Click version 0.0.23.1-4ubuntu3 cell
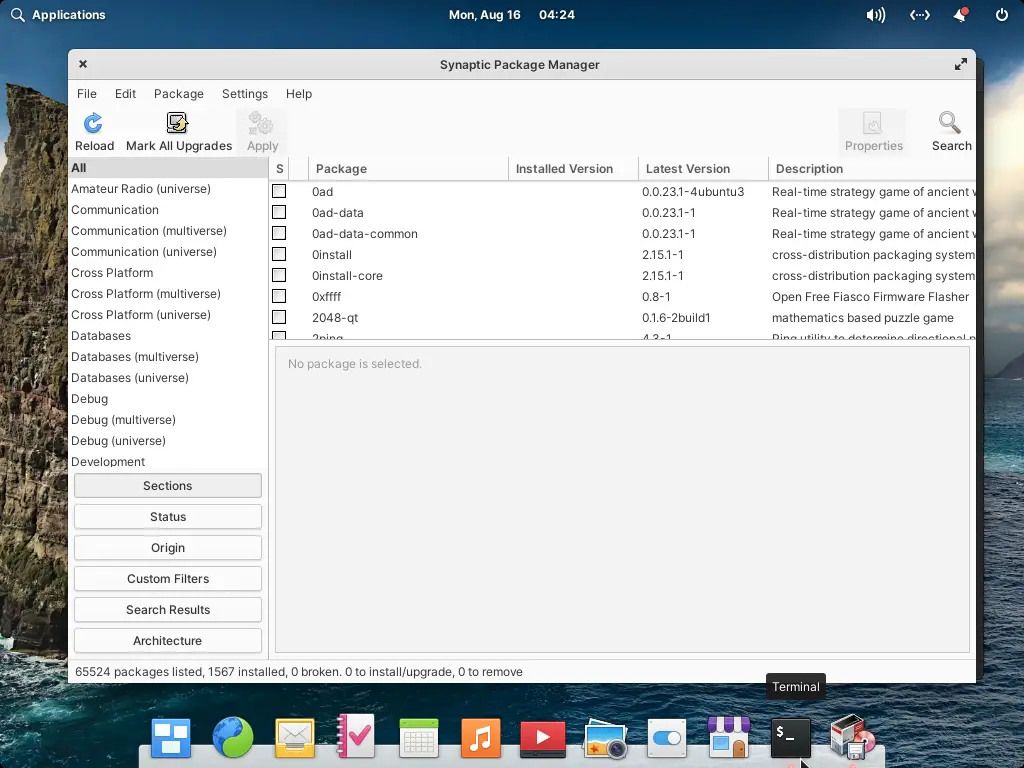 point(693,191)
